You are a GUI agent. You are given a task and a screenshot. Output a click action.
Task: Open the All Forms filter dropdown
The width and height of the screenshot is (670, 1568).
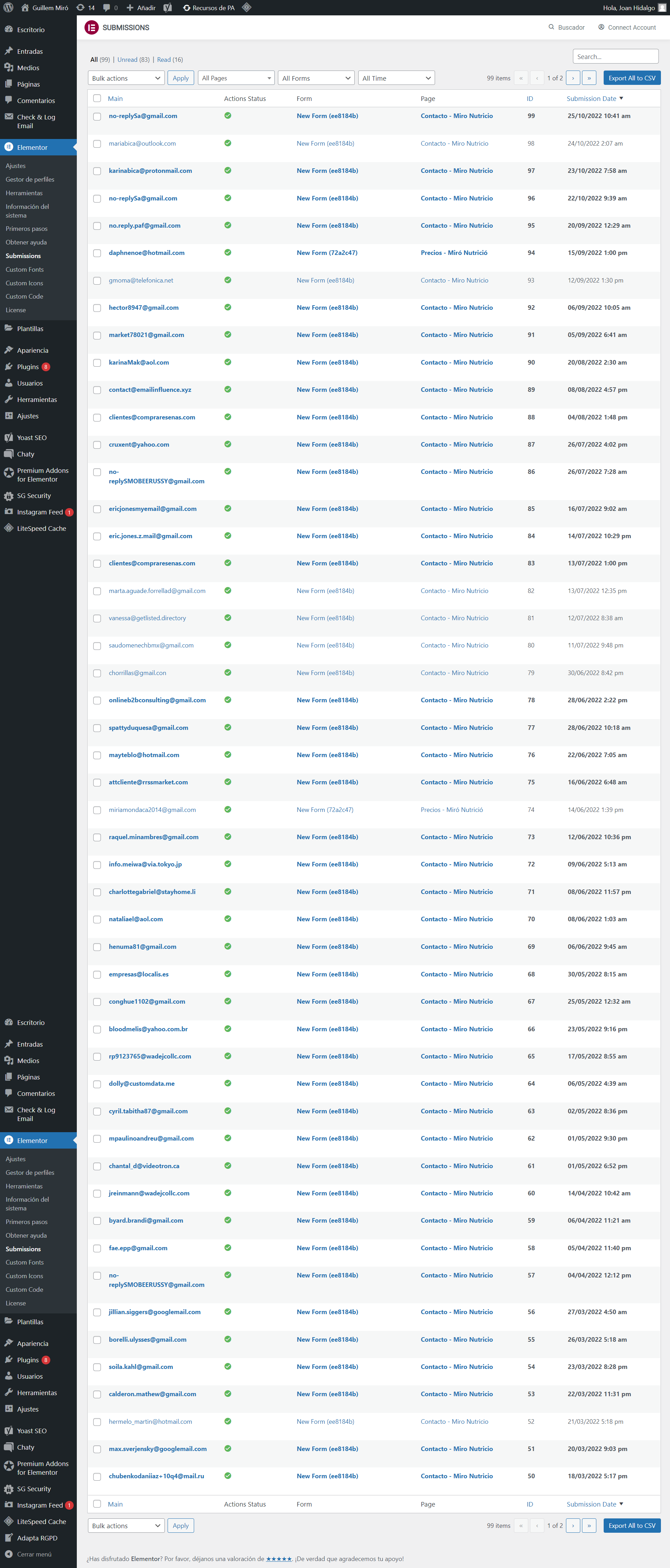316,78
